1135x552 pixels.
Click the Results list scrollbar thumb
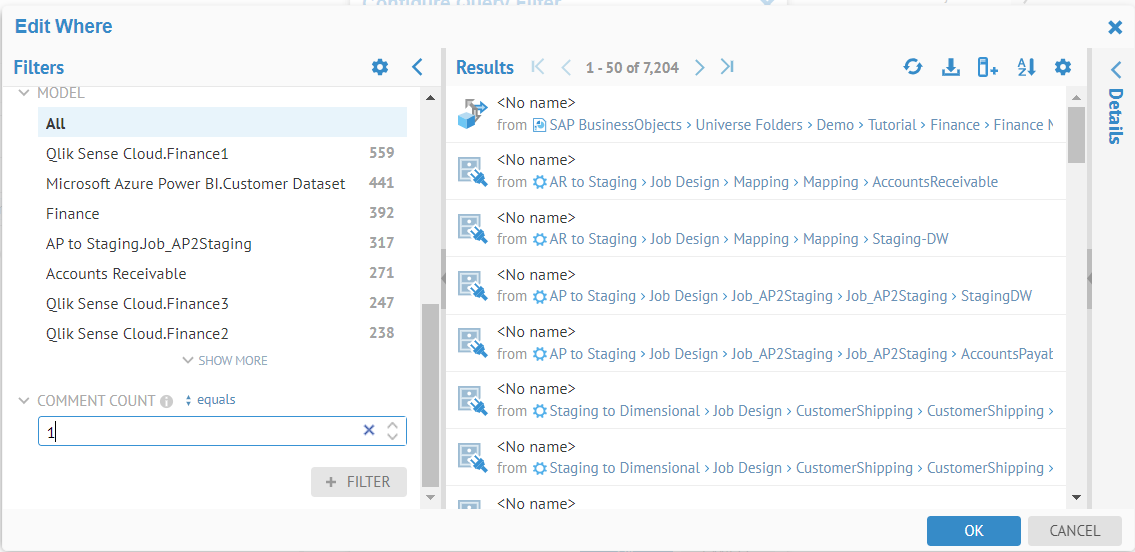tap(1076, 135)
